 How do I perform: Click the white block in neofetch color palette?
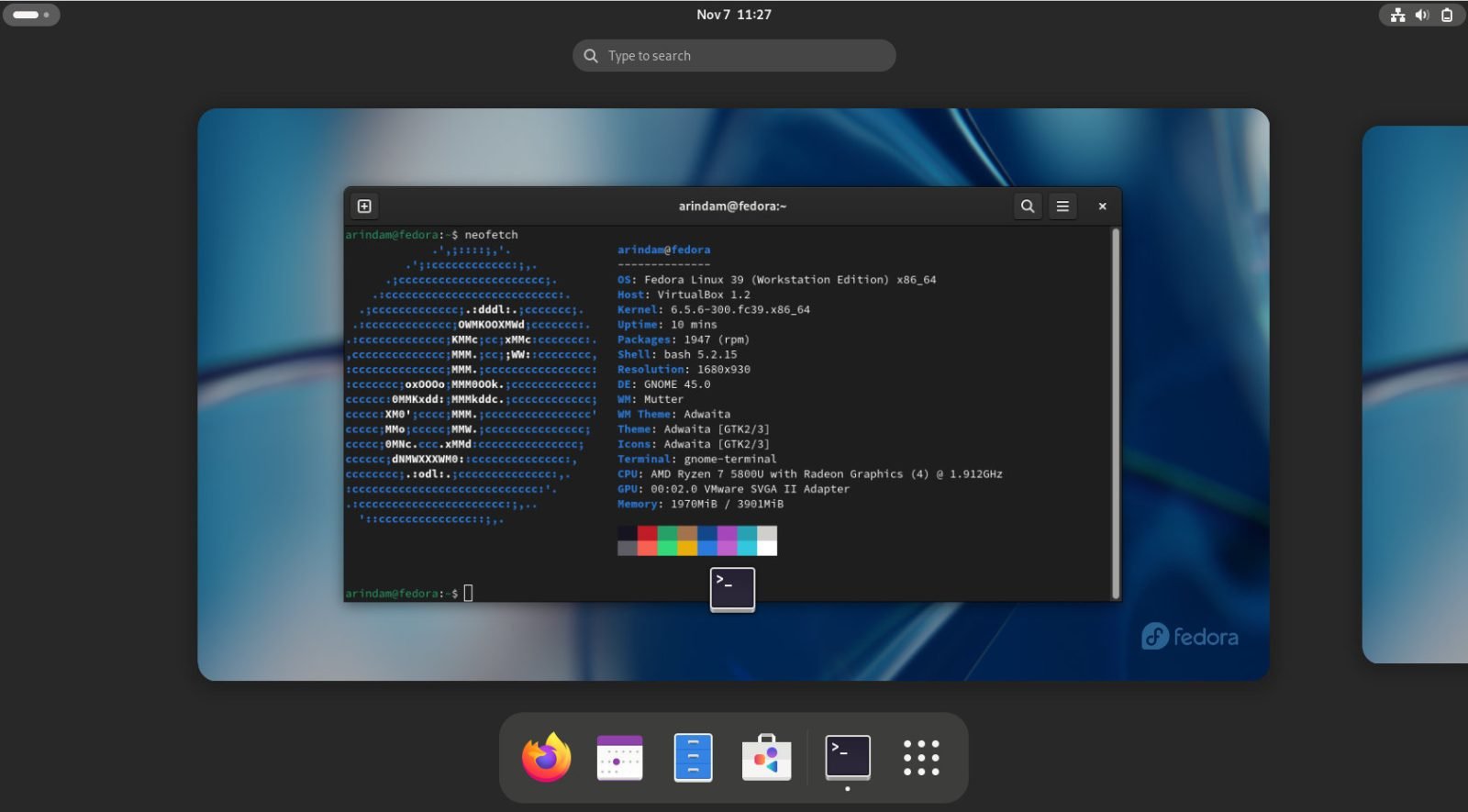click(767, 548)
